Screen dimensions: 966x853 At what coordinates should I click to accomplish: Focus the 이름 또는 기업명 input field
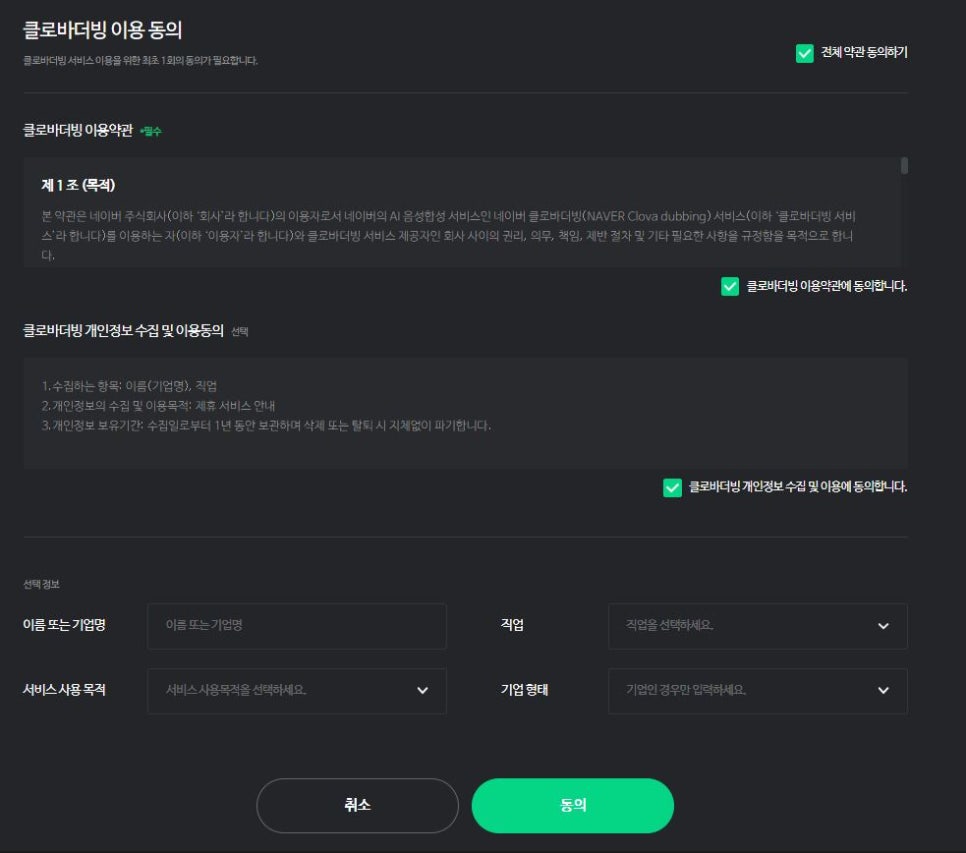click(296, 626)
